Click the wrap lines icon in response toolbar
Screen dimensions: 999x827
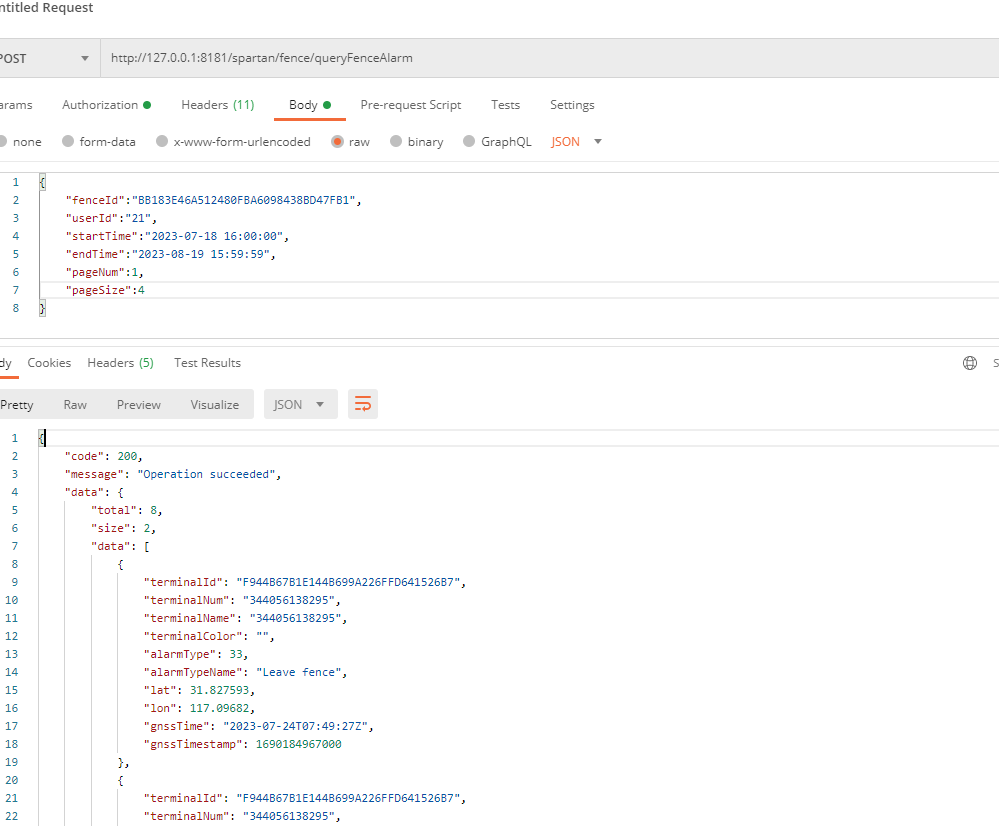(363, 404)
